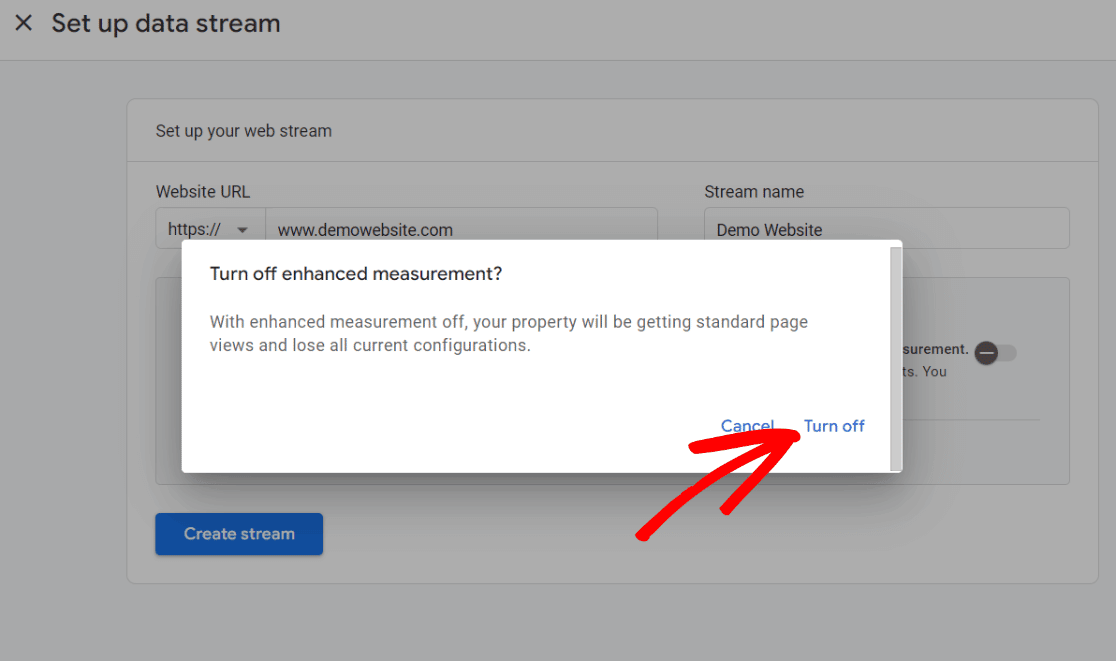Click the Stream name field showing Demo Website
The width and height of the screenshot is (1116, 661).
(886, 228)
